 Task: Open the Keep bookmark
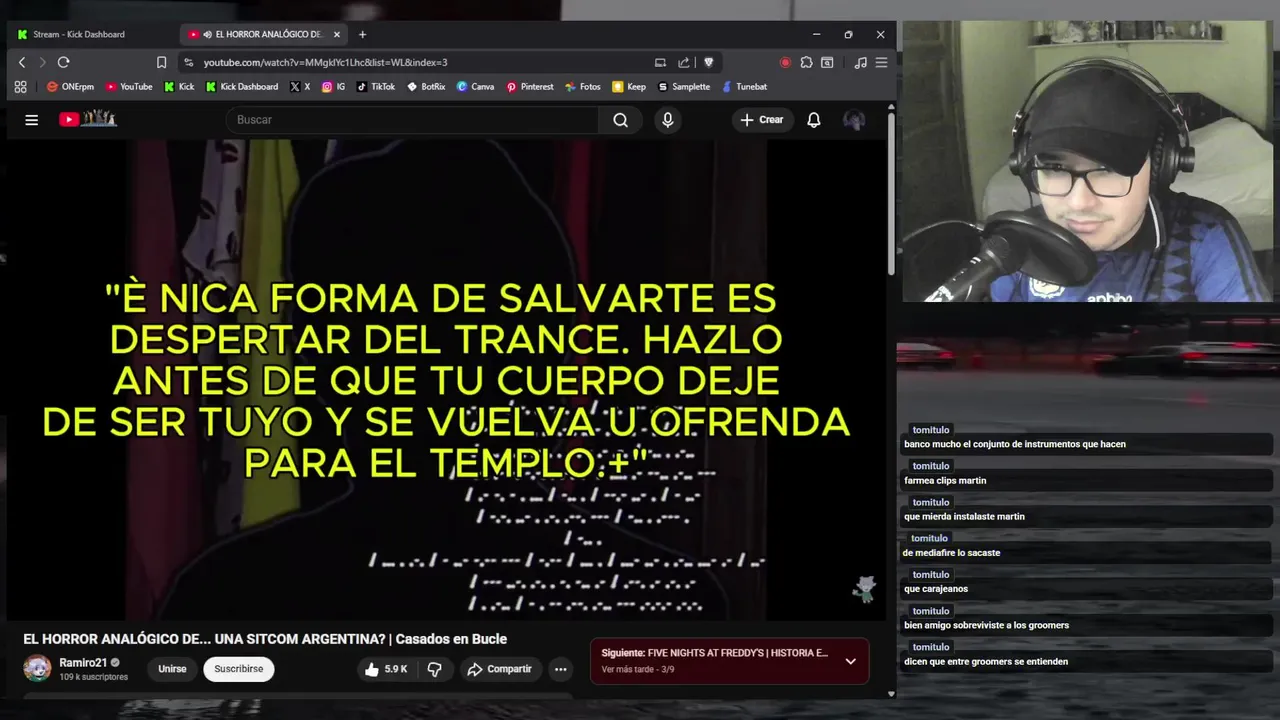(629, 87)
